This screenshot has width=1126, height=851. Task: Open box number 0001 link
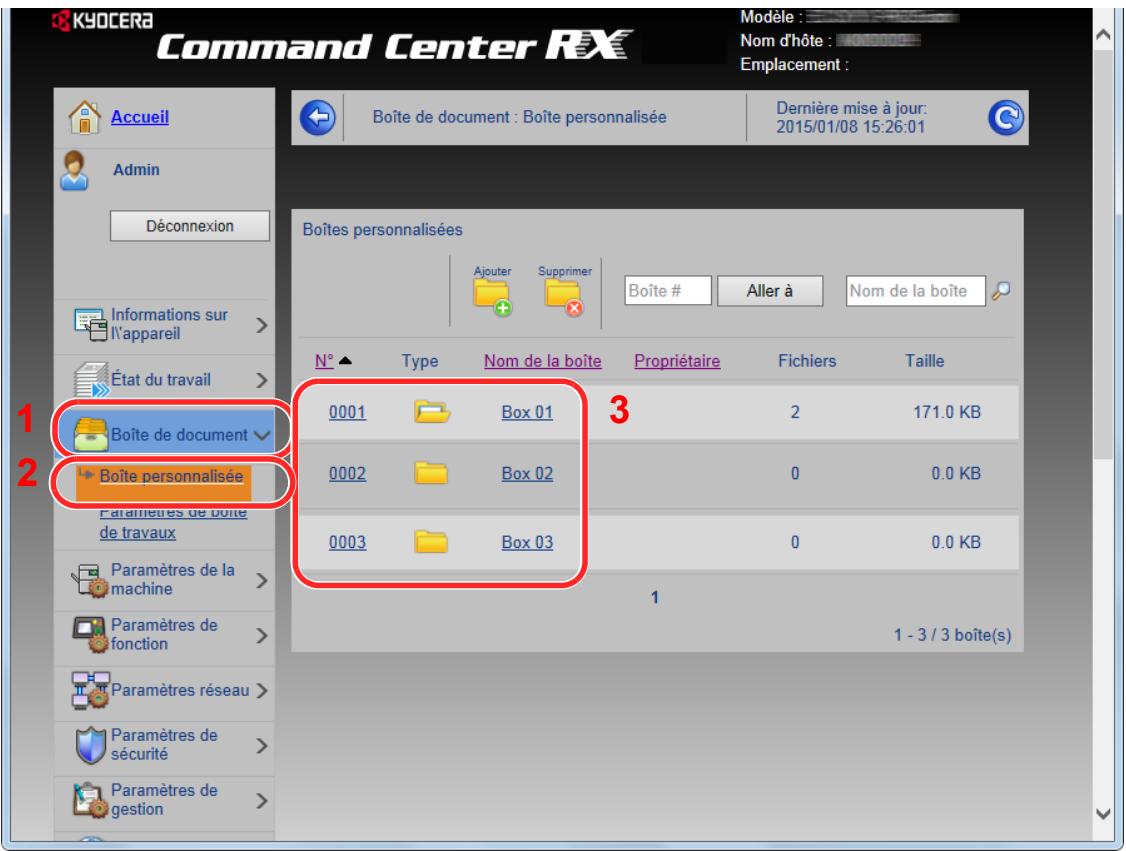tap(348, 412)
